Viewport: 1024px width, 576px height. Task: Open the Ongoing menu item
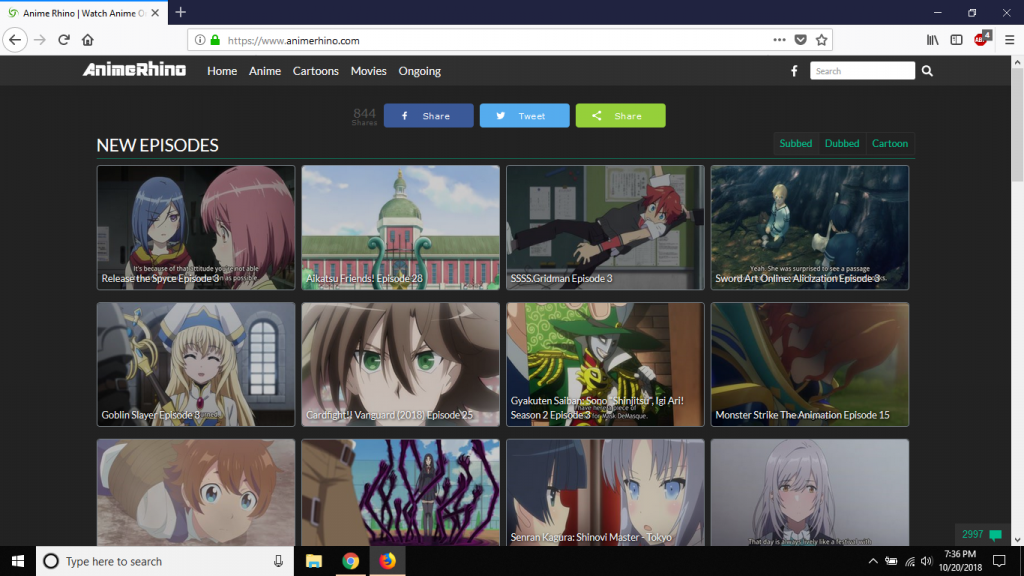click(x=419, y=71)
